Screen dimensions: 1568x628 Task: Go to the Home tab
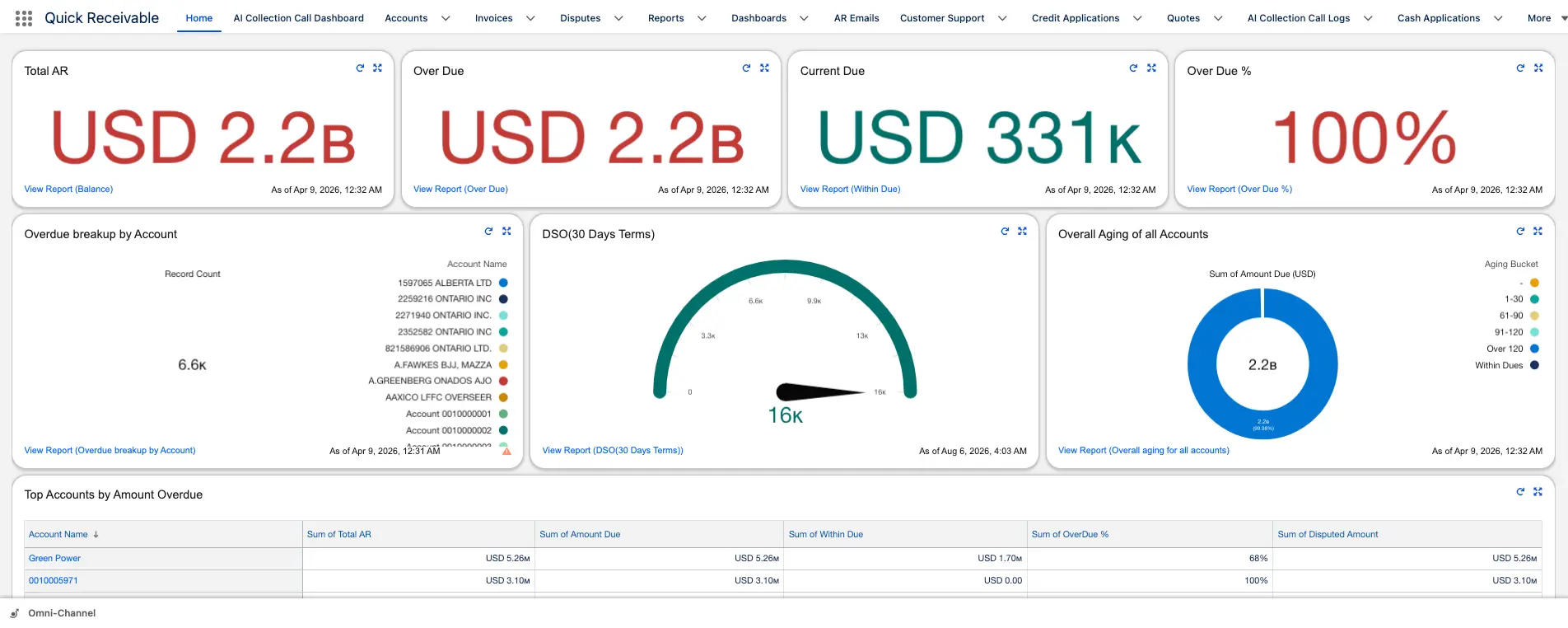click(199, 18)
